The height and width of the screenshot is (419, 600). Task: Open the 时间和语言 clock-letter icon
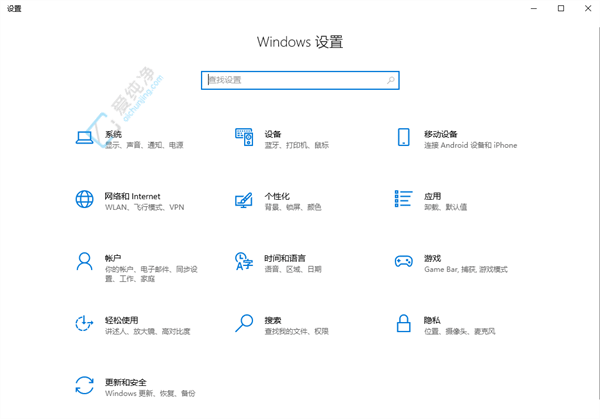(x=244, y=261)
